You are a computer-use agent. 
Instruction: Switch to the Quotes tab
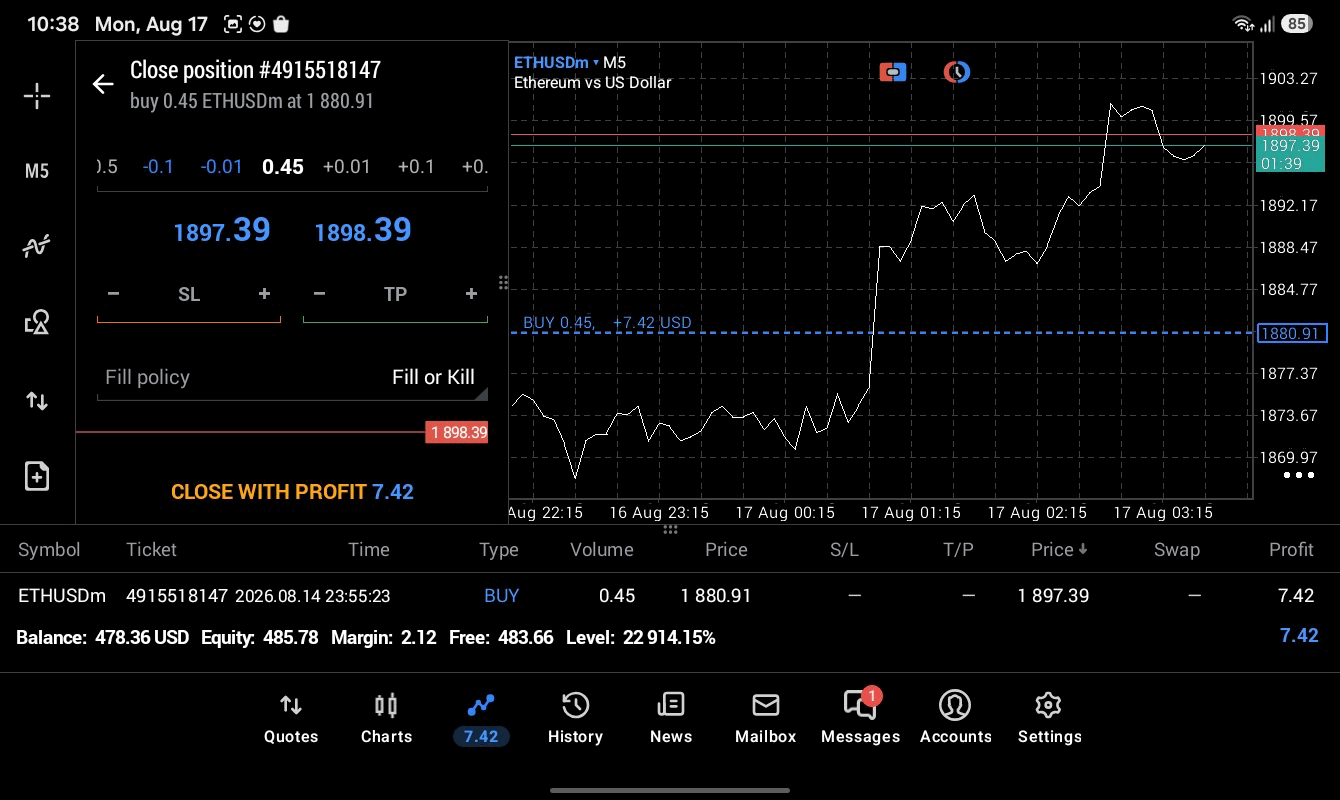pos(291,719)
